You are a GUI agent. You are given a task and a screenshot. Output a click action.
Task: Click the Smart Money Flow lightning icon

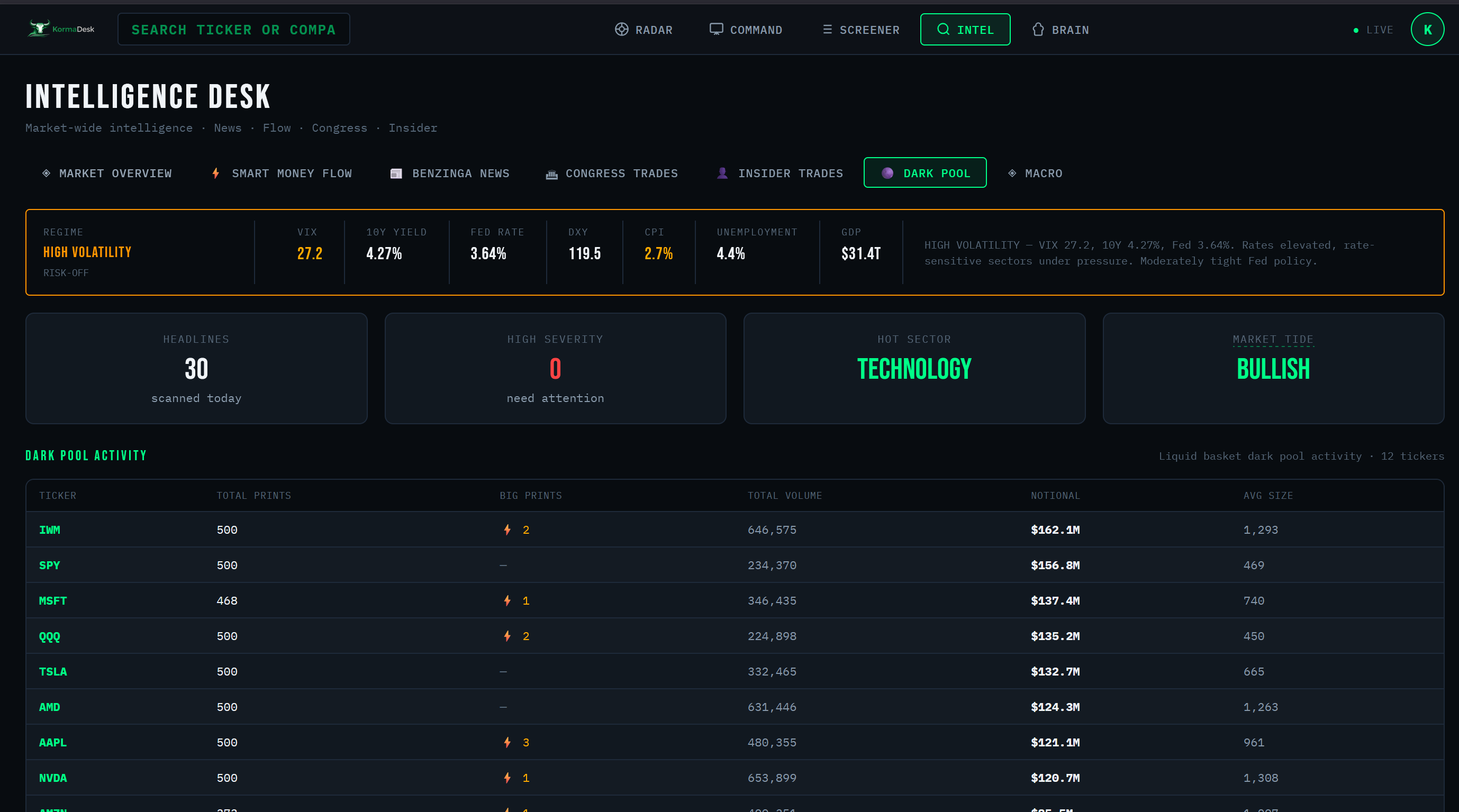tap(216, 174)
